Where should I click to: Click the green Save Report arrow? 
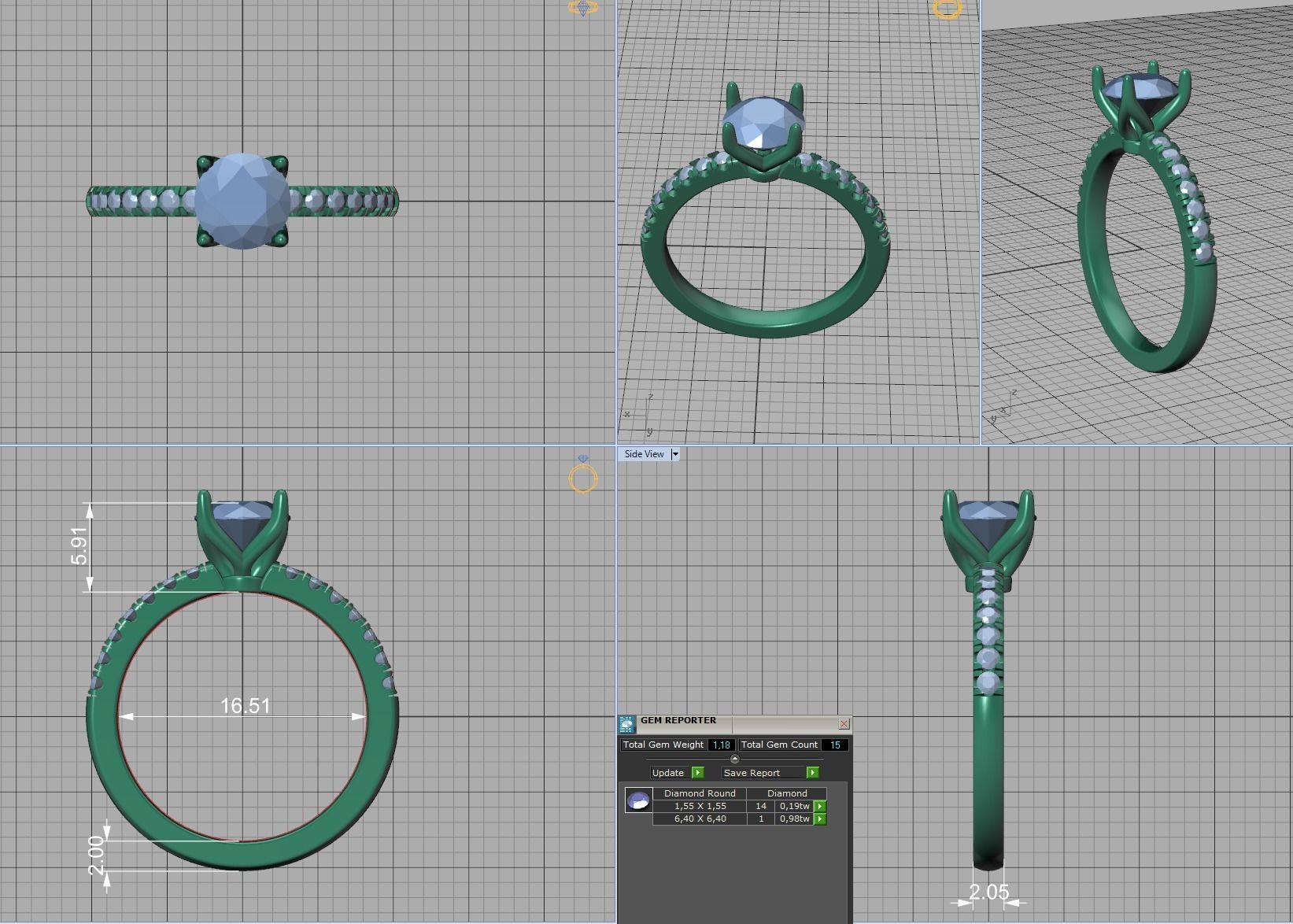coord(812,773)
